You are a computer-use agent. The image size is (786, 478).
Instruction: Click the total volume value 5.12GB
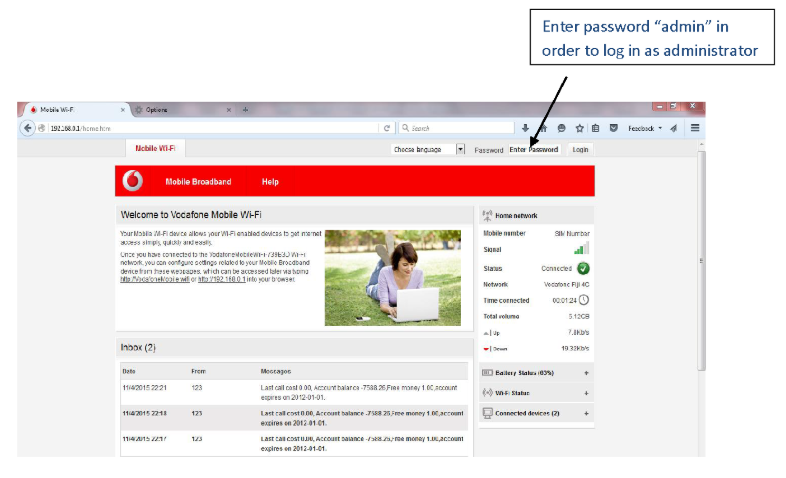point(579,316)
